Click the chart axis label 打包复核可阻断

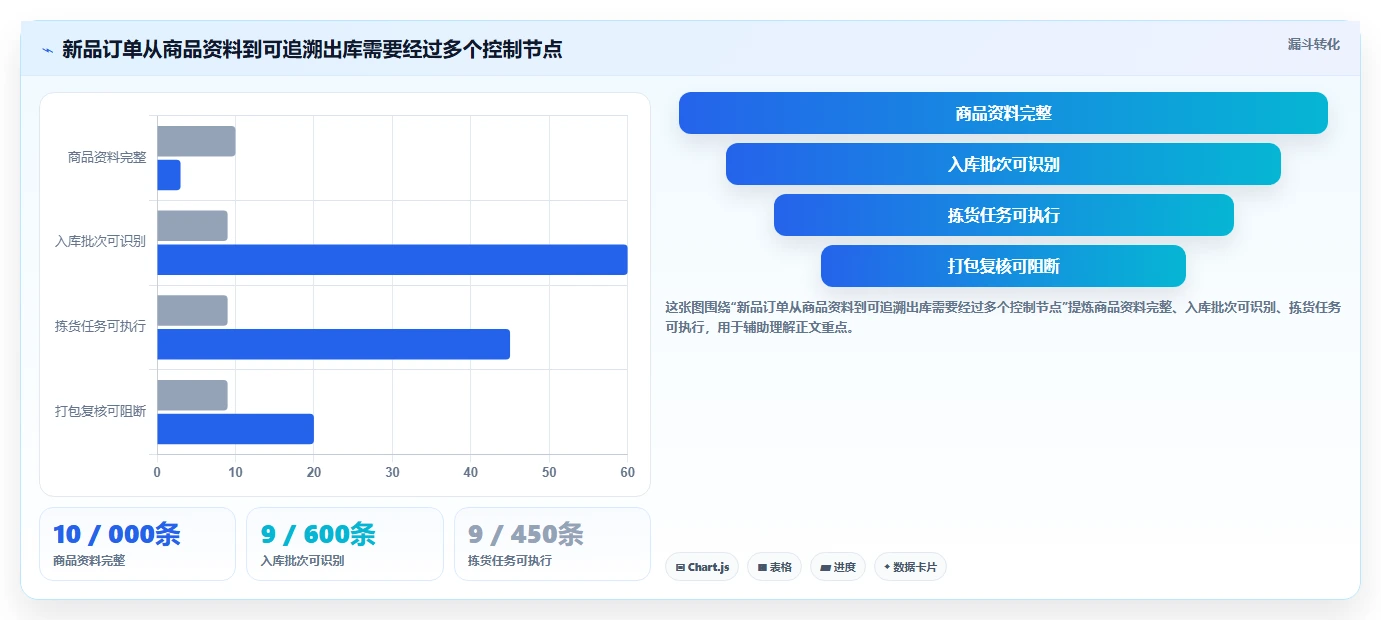tap(100, 411)
